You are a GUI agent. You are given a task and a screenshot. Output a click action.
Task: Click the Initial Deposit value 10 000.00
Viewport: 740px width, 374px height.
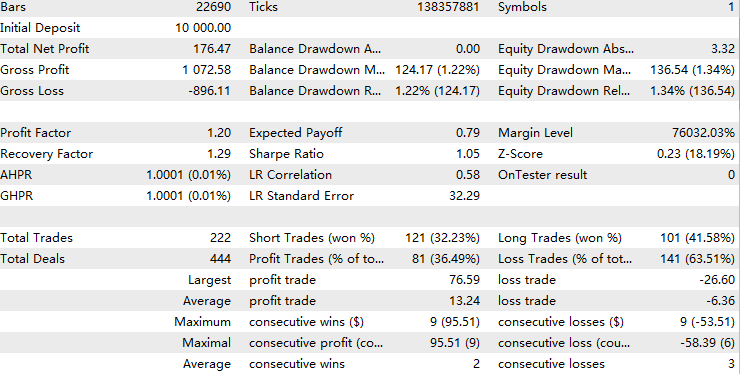click(203, 28)
